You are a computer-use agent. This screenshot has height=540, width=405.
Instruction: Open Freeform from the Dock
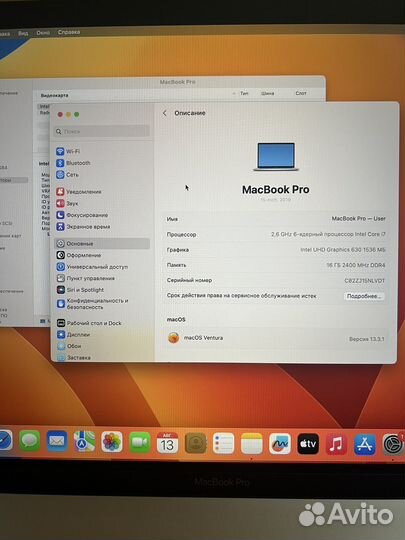pos(280,444)
